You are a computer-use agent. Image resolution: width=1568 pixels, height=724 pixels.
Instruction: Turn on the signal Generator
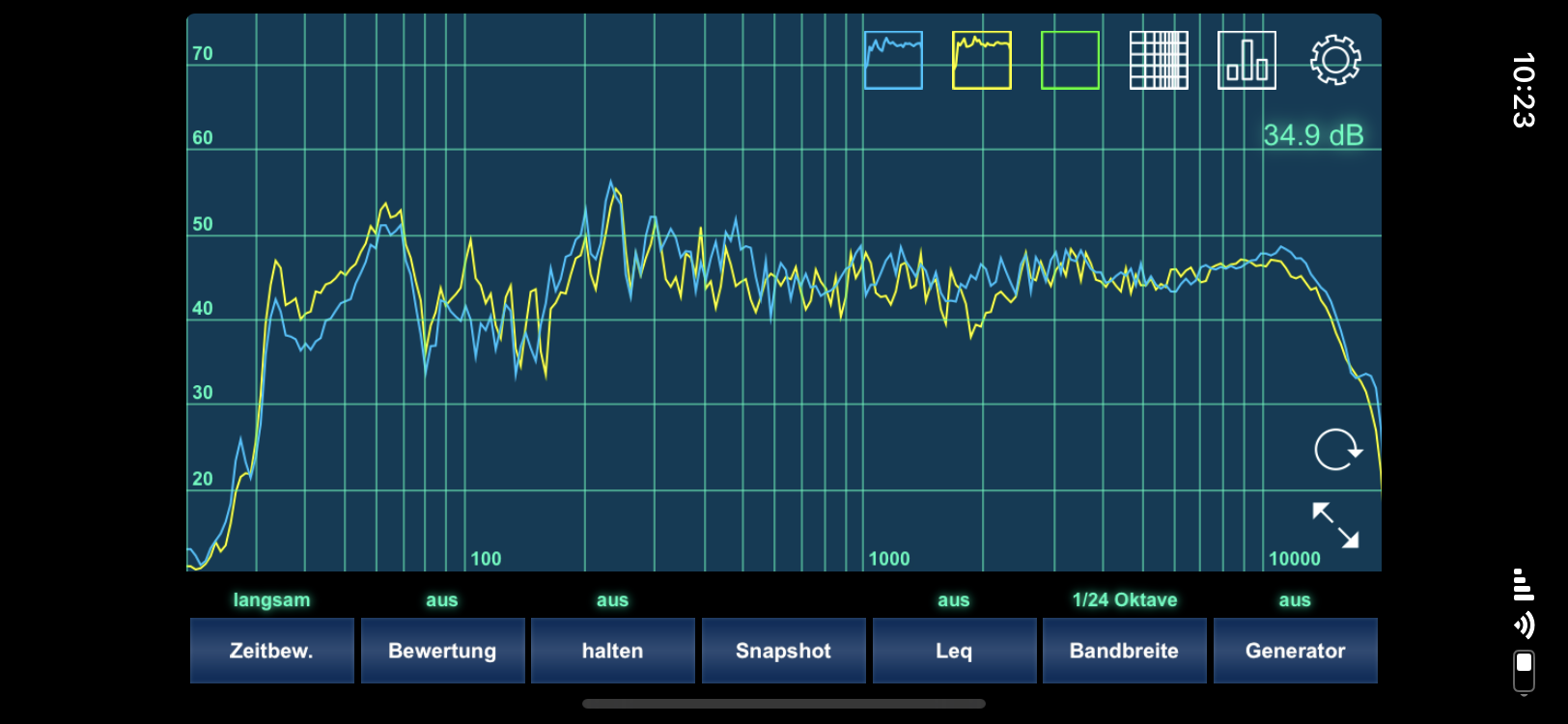[1295, 651]
